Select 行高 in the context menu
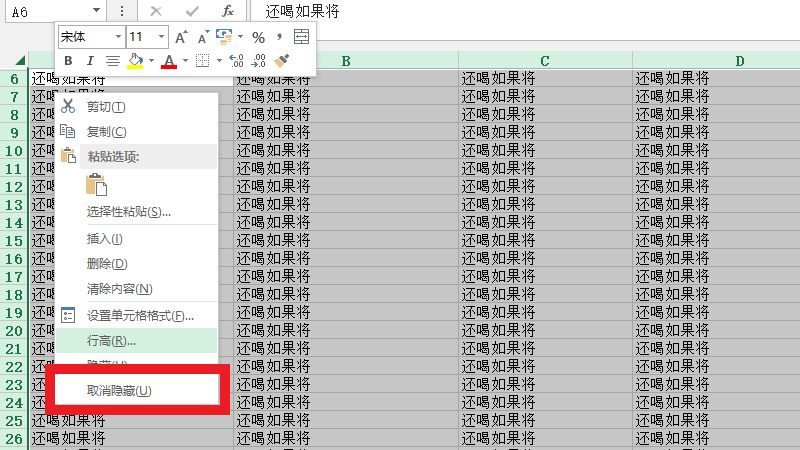The image size is (800, 450). click(x=111, y=341)
